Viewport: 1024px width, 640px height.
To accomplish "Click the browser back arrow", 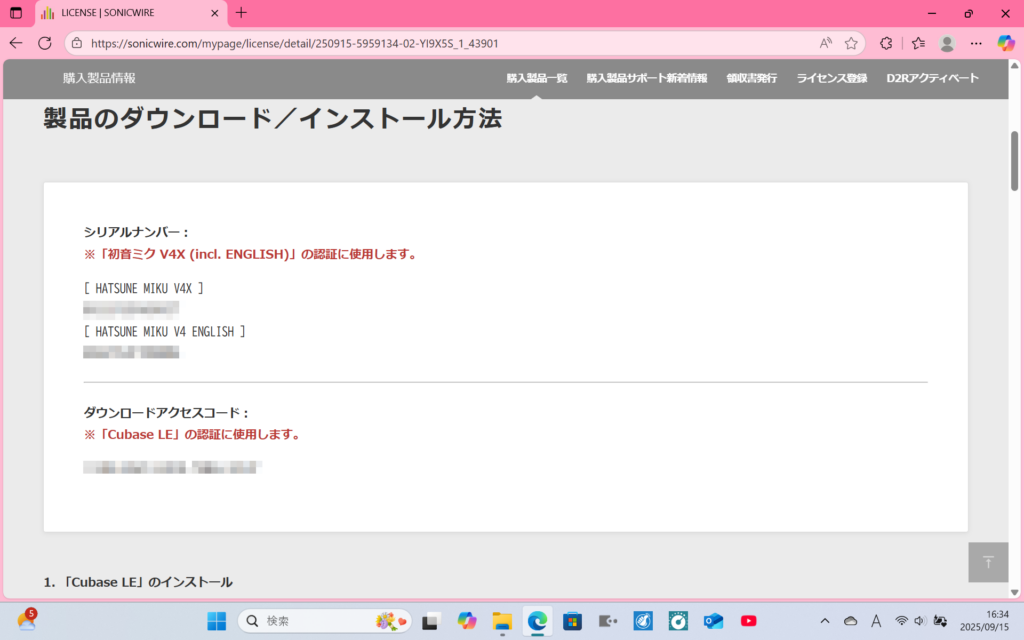I will [16, 43].
